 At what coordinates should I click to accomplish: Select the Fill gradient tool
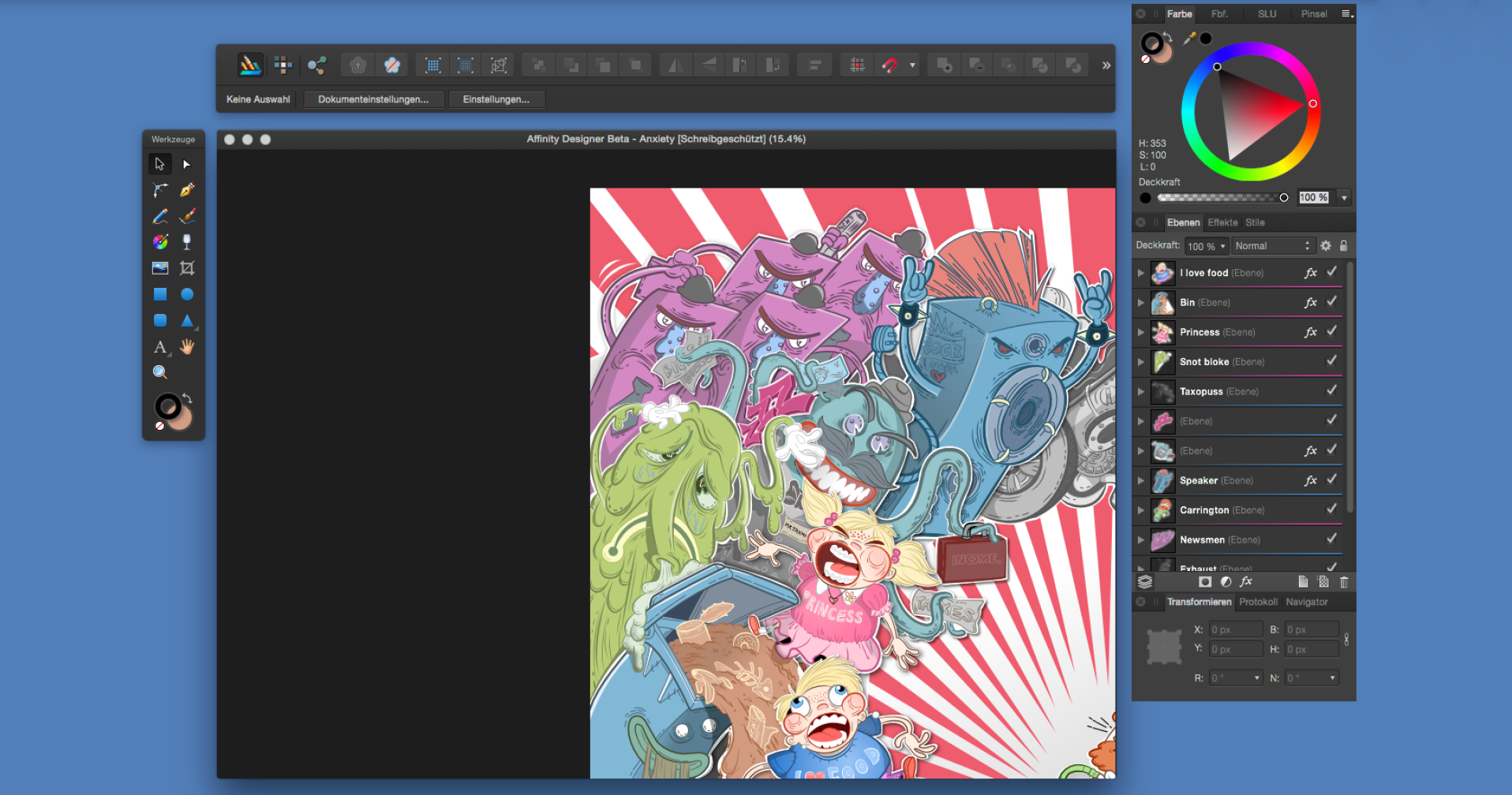pyautogui.click(x=160, y=242)
